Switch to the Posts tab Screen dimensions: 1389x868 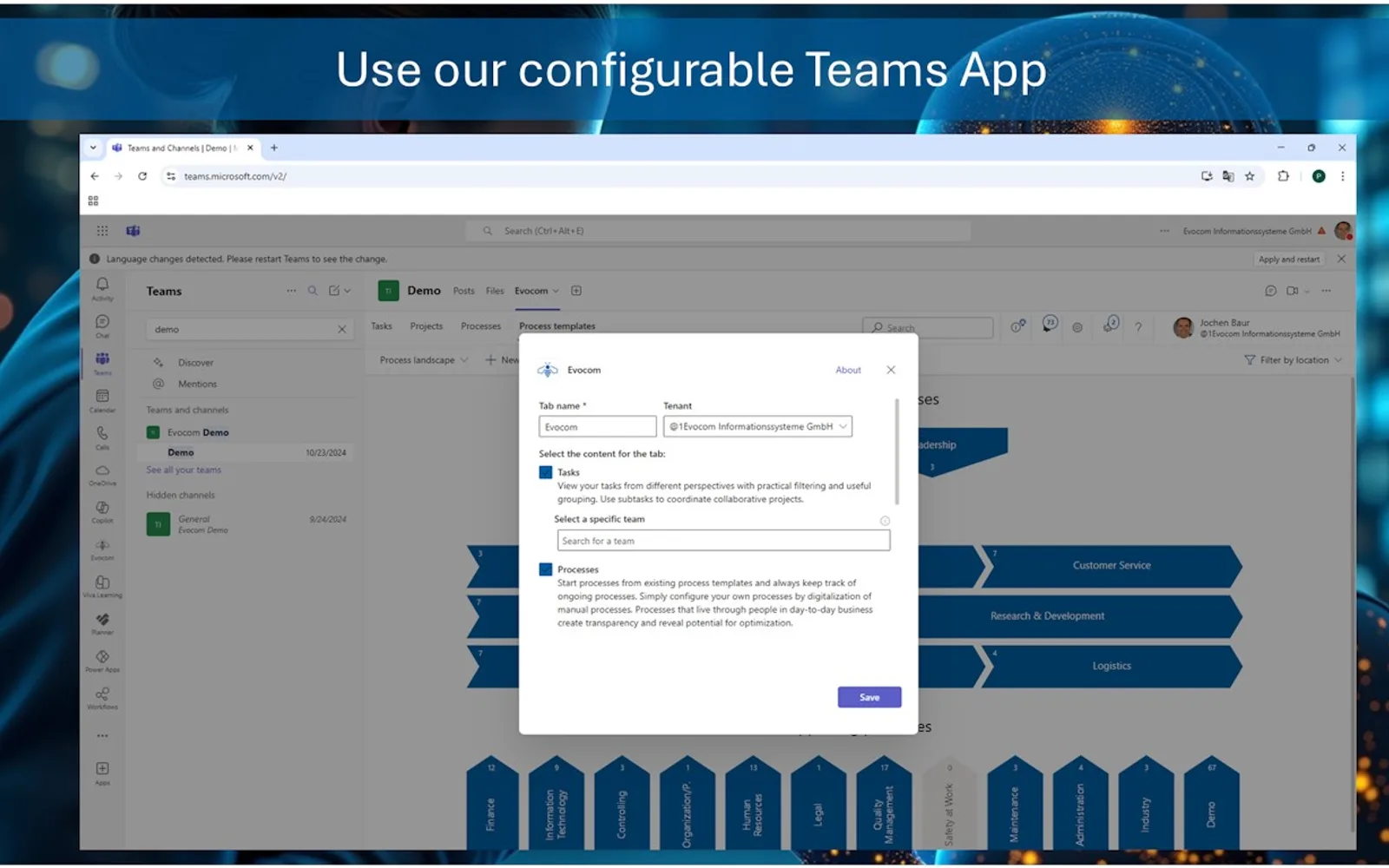[x=464, y=291]
